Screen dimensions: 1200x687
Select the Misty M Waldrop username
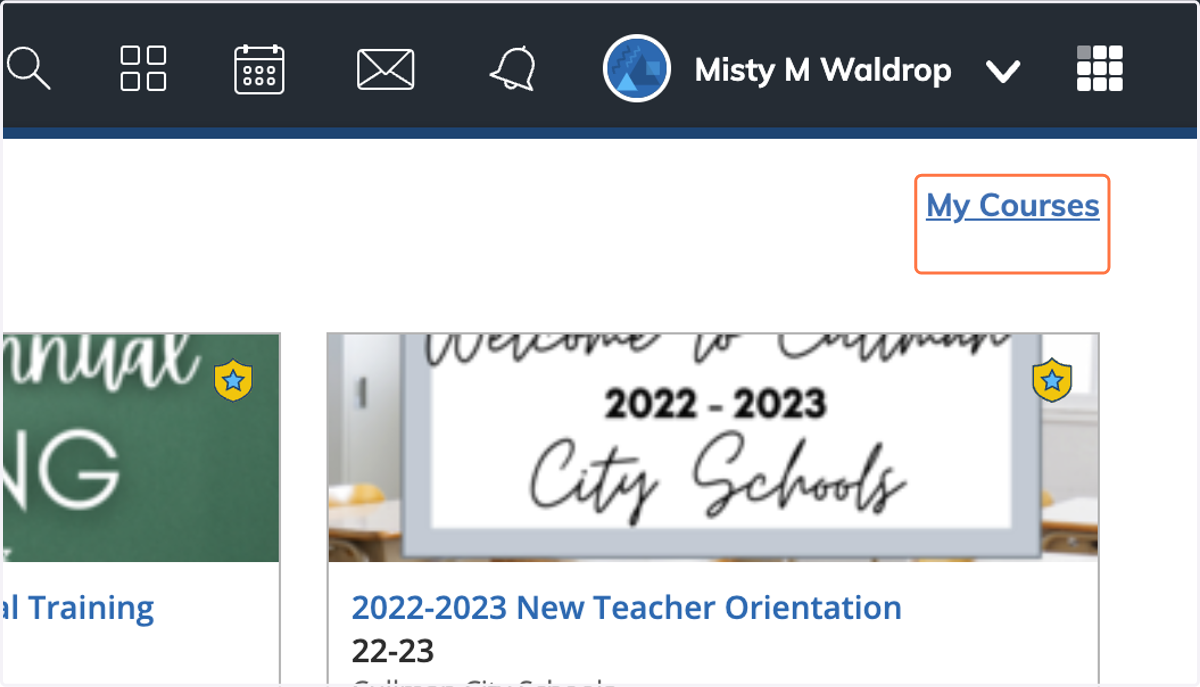point(822,70)
